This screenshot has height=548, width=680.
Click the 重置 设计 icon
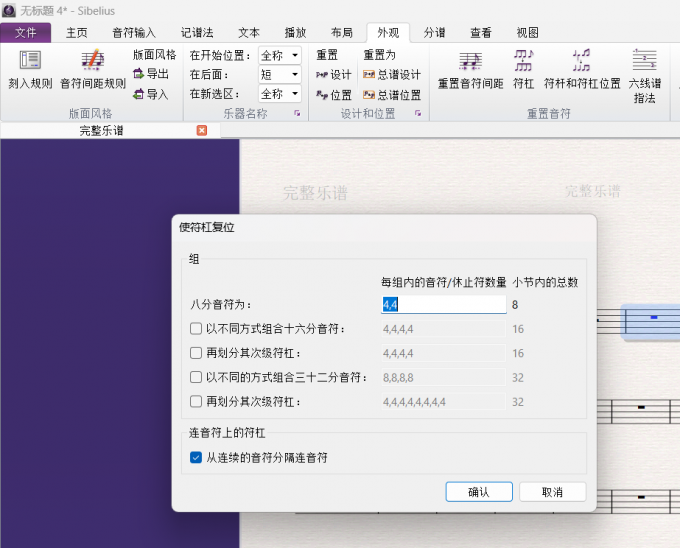coord(333,75)
